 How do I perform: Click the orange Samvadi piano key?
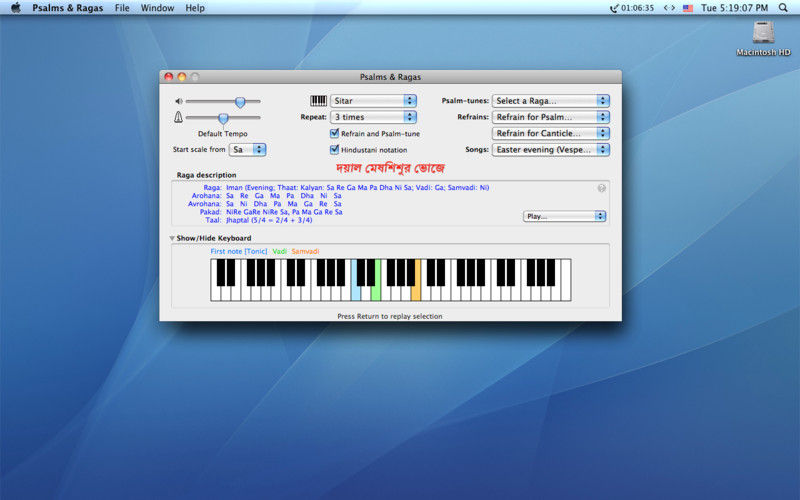[416, 292]
